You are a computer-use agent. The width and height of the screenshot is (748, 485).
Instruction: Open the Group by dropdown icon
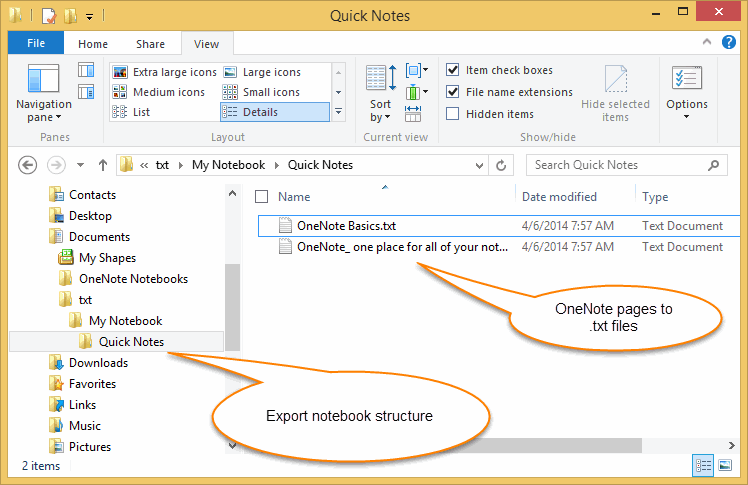416,71
